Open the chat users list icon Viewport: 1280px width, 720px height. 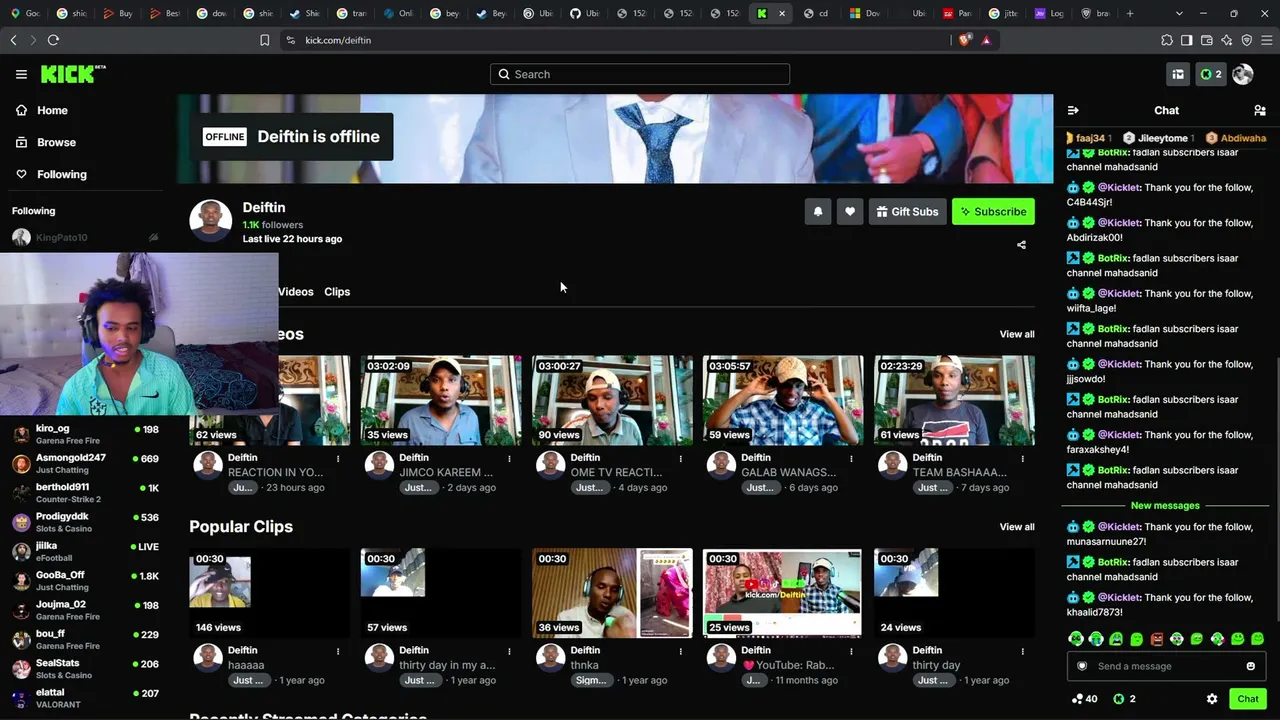1260,110
